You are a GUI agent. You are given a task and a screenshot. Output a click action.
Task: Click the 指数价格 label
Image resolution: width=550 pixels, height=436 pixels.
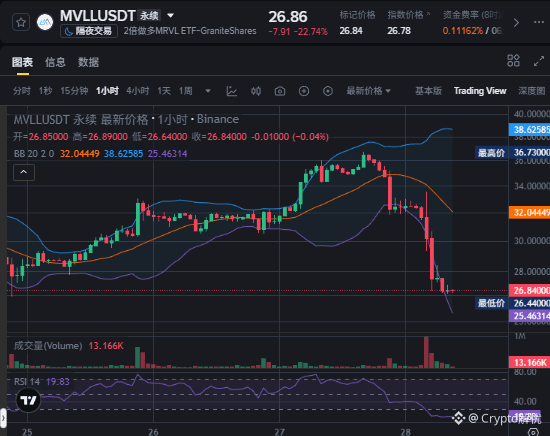pyautogui.click(x=406, y=15)
